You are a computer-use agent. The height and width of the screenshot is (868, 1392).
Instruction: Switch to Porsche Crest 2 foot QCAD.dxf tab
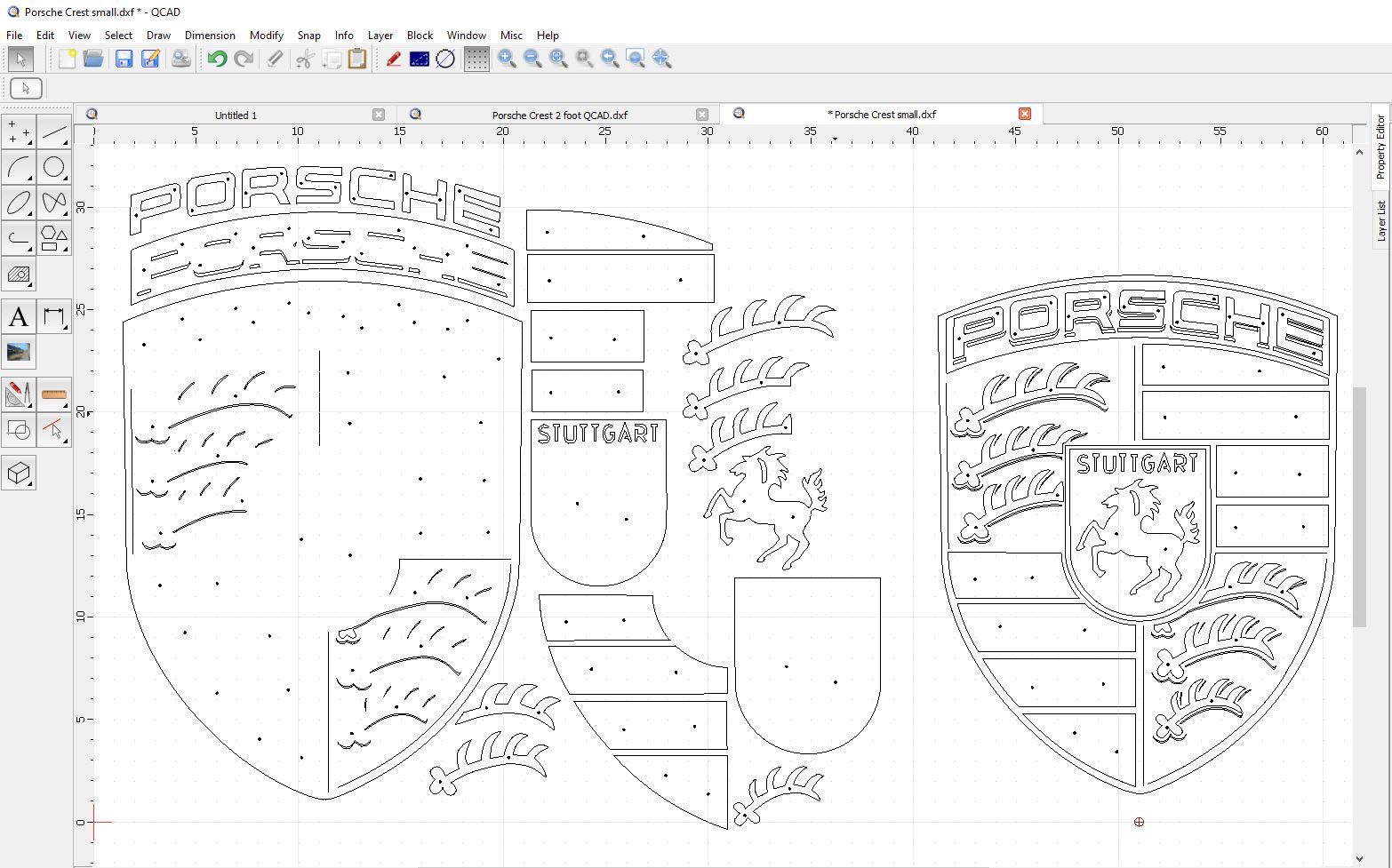tap(559, 115)
